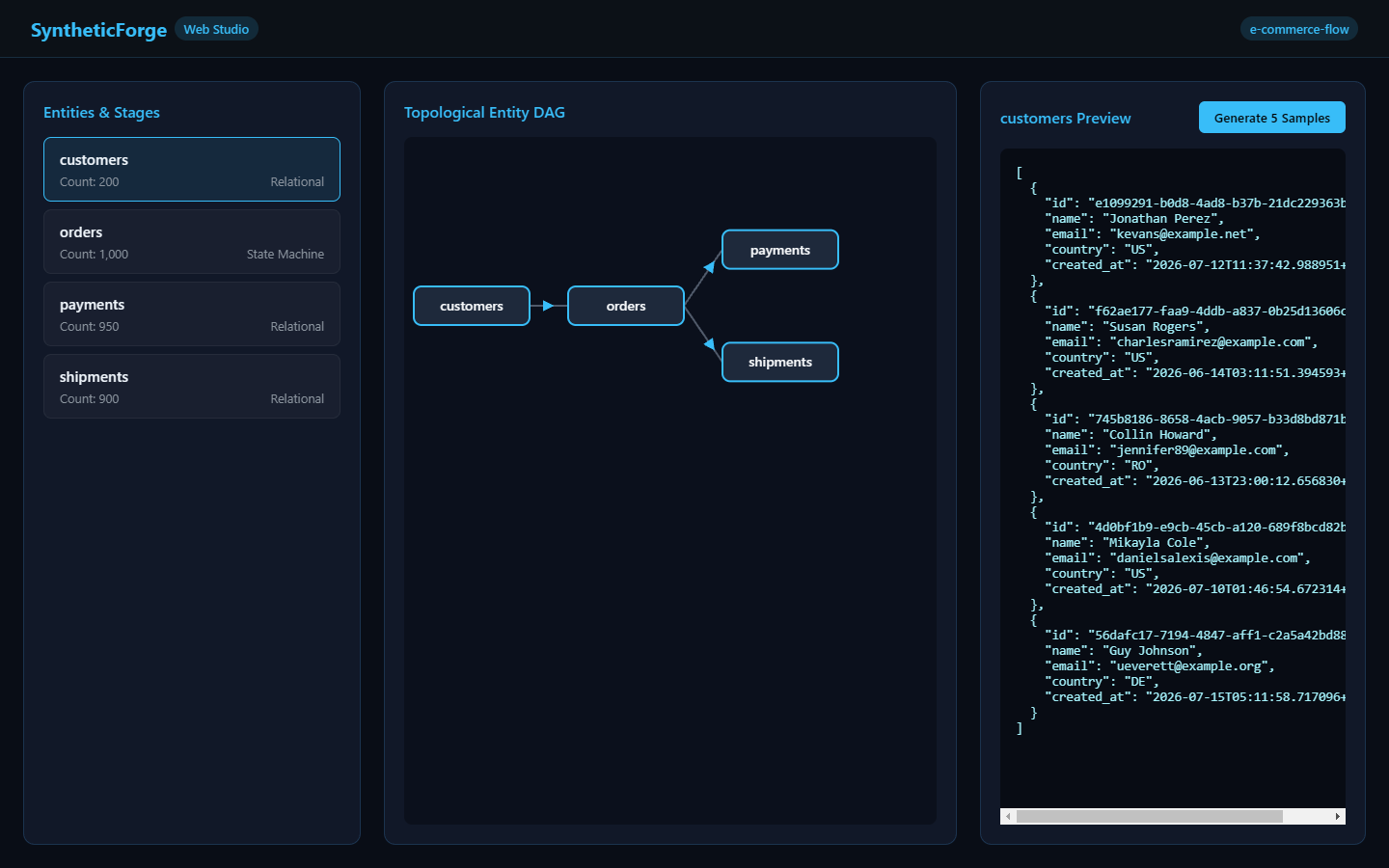Click the 'Topological Entity DAG' heading

point(484,112)
